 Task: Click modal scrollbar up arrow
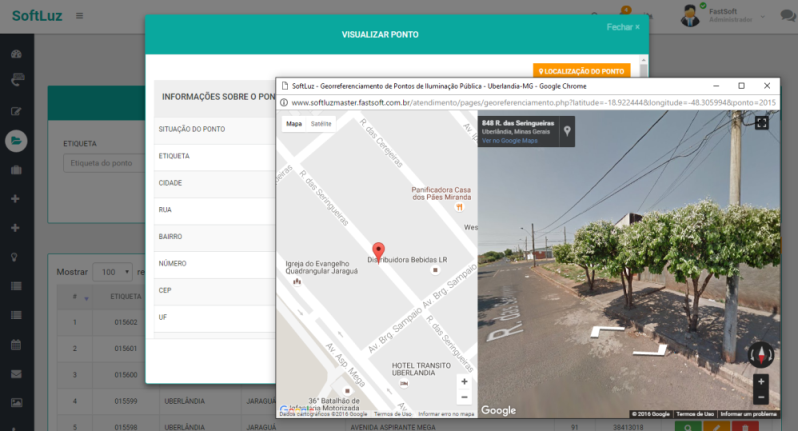click(x=643, y=60)
